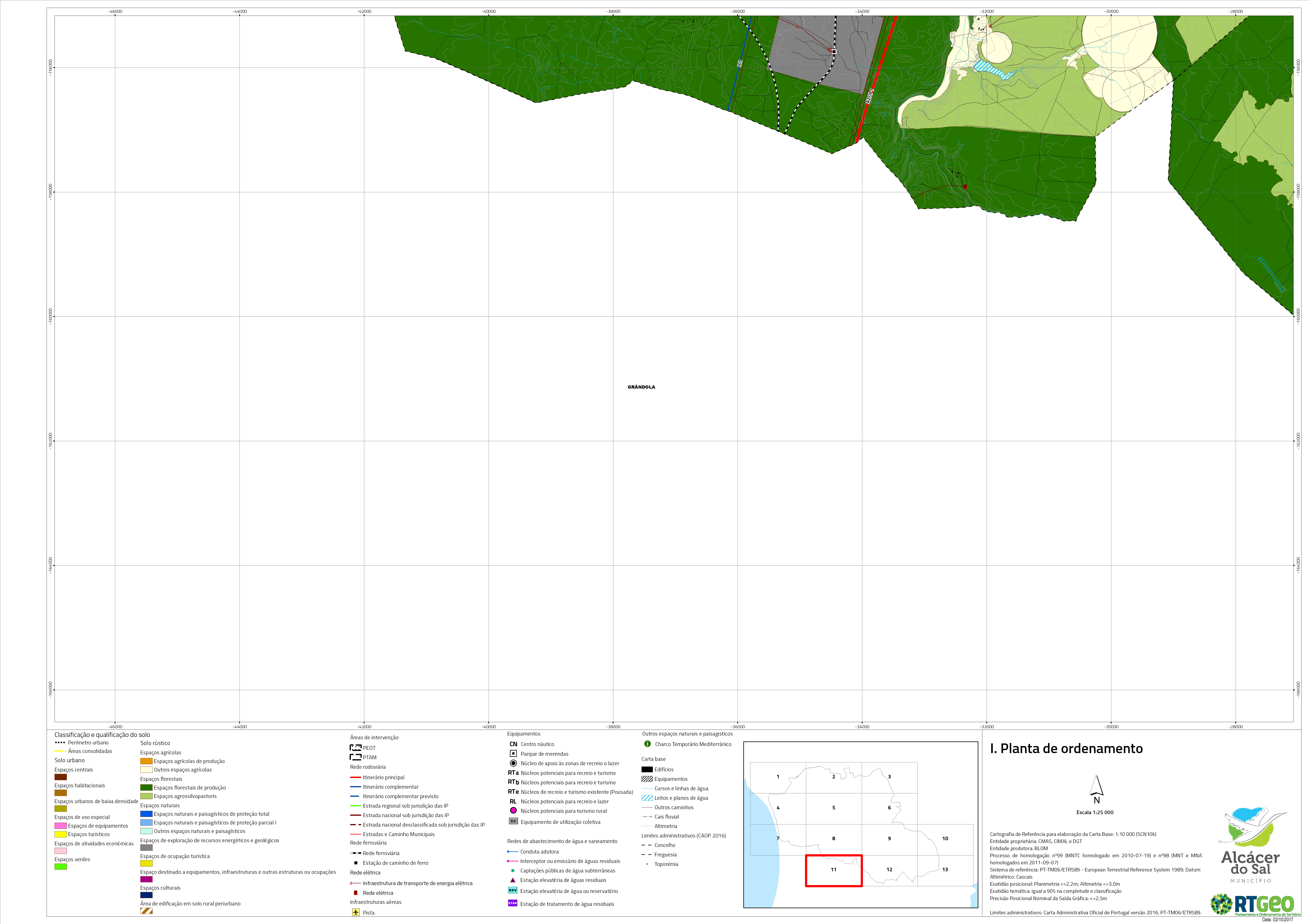
Task: Click the Interceptor ou emissário magenta line symbol
Action: [512, 861]
